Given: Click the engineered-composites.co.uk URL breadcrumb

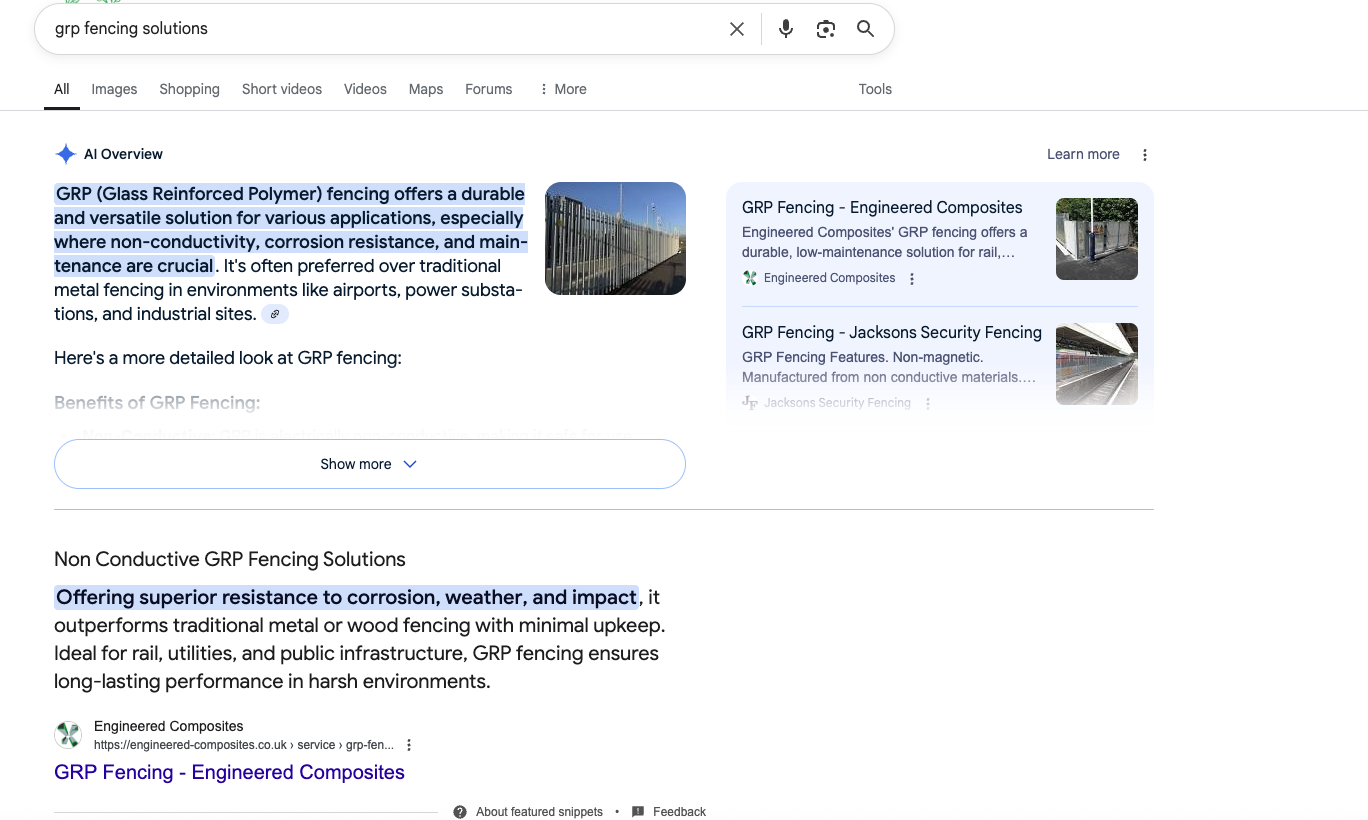Looking at the screenshot, I should [x=244, y=745].
